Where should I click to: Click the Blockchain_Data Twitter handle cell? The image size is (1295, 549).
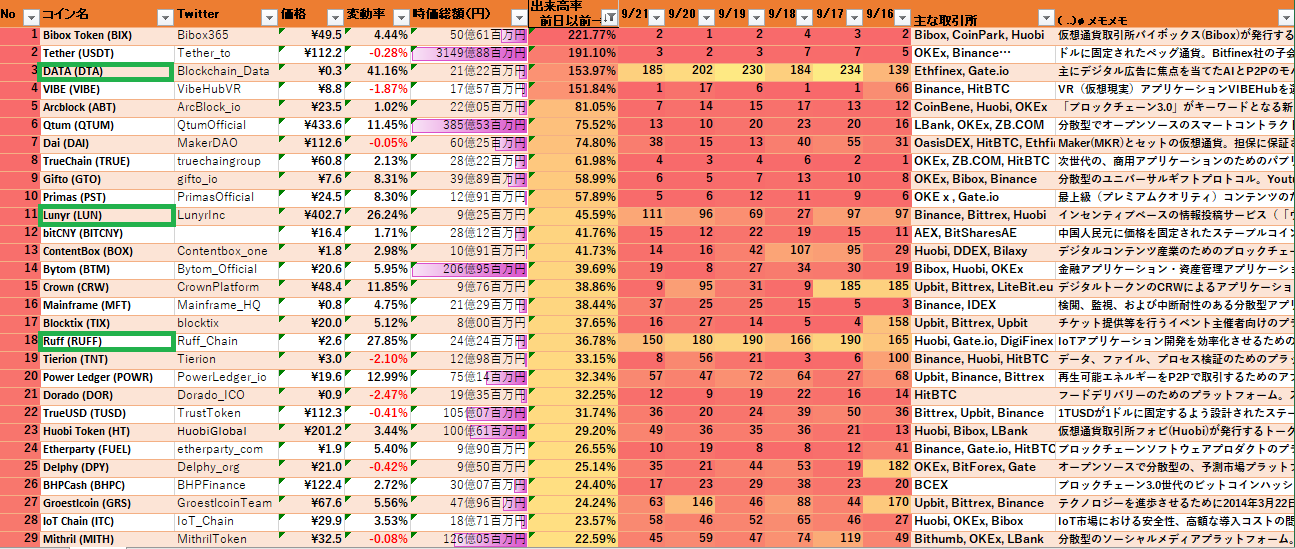(224, 71)
